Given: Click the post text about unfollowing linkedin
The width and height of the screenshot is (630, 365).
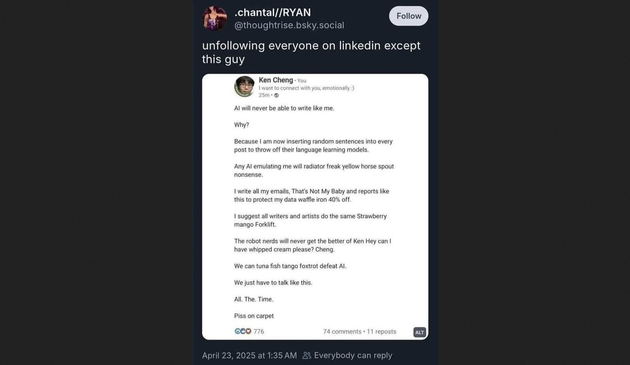Looking at the screenshot, I should 311,52.
